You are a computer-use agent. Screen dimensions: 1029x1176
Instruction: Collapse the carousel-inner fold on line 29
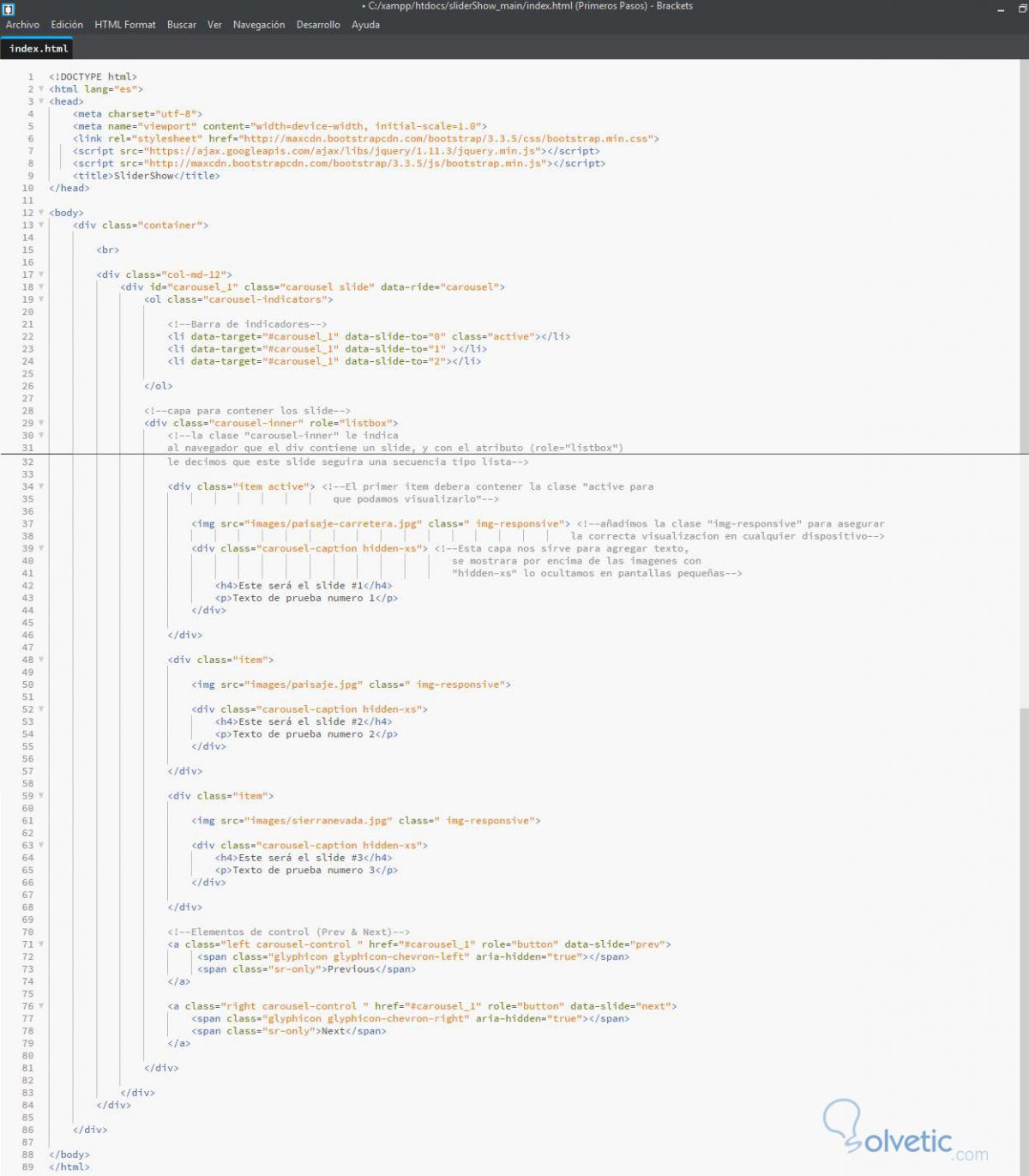click(41, 423)
